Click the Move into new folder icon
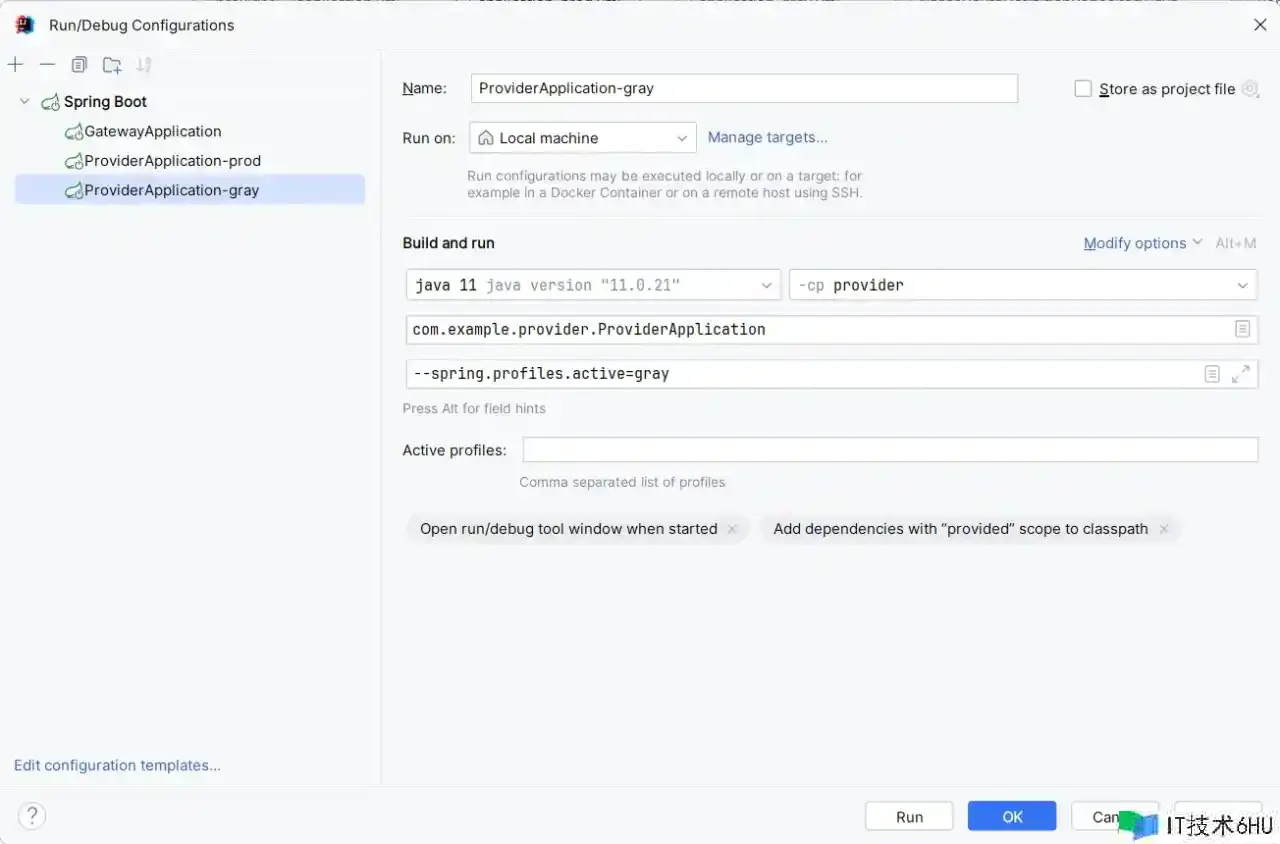Viewport: 1280px width, 844px height. coord(112,65)
